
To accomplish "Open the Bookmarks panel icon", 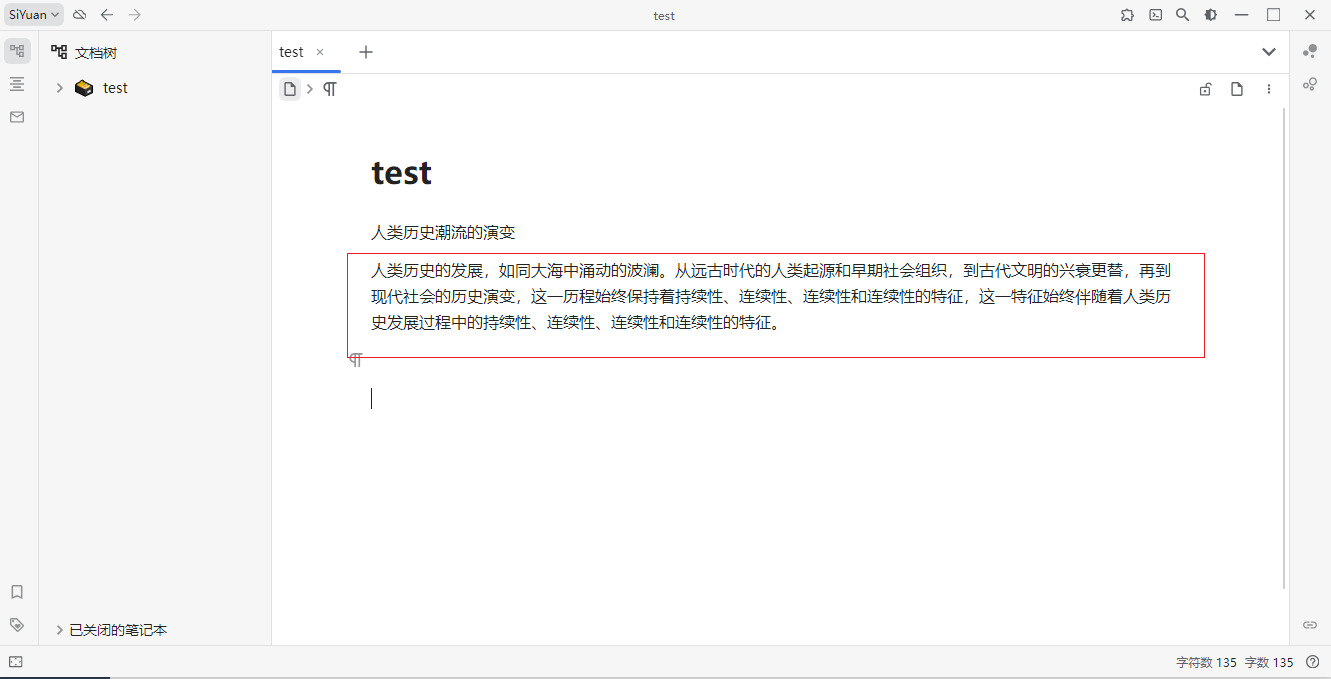I will tap(17, 592).
